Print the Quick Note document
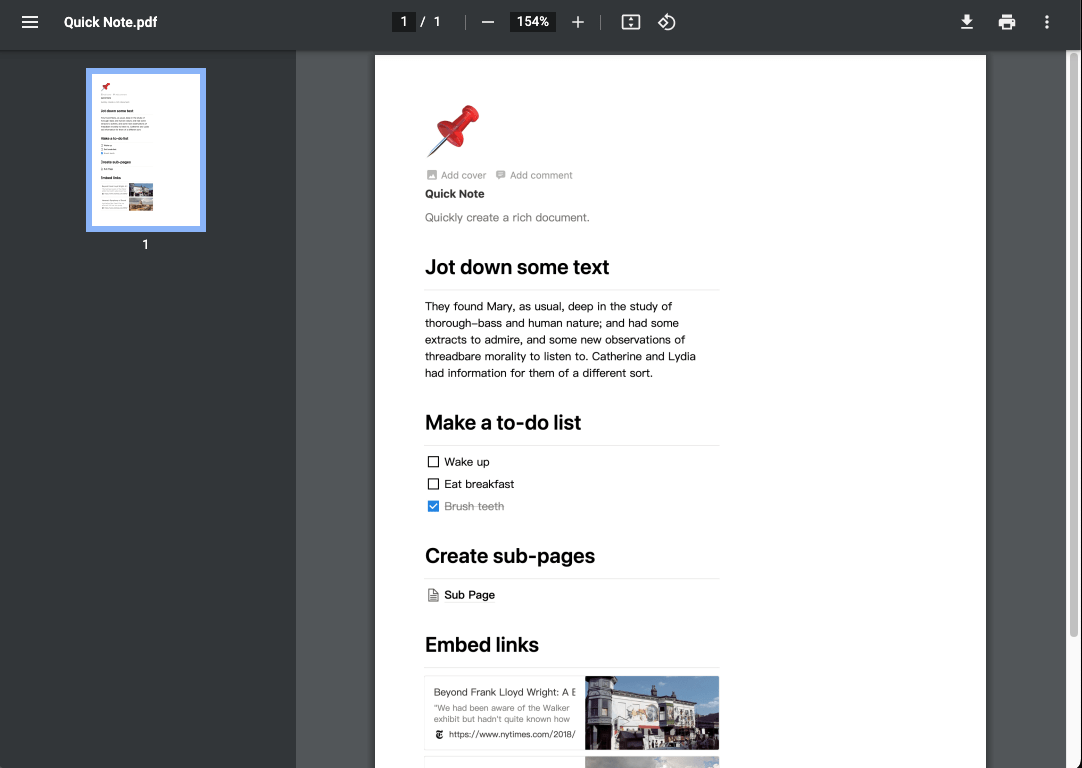Image resolution: width=1082 pixels, height=768 pixels. coord(1007,22)
